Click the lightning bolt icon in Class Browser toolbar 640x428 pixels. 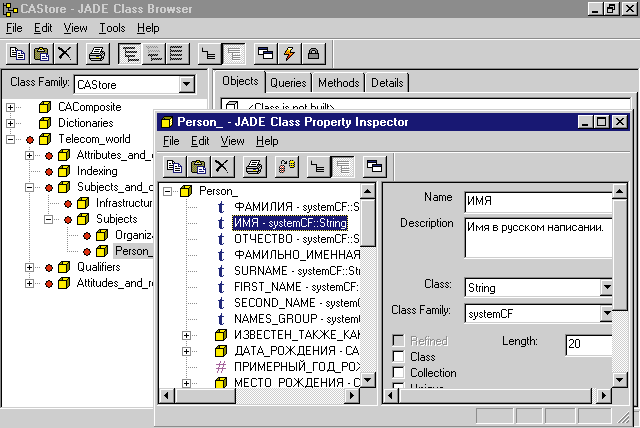[x=289, y=54]
